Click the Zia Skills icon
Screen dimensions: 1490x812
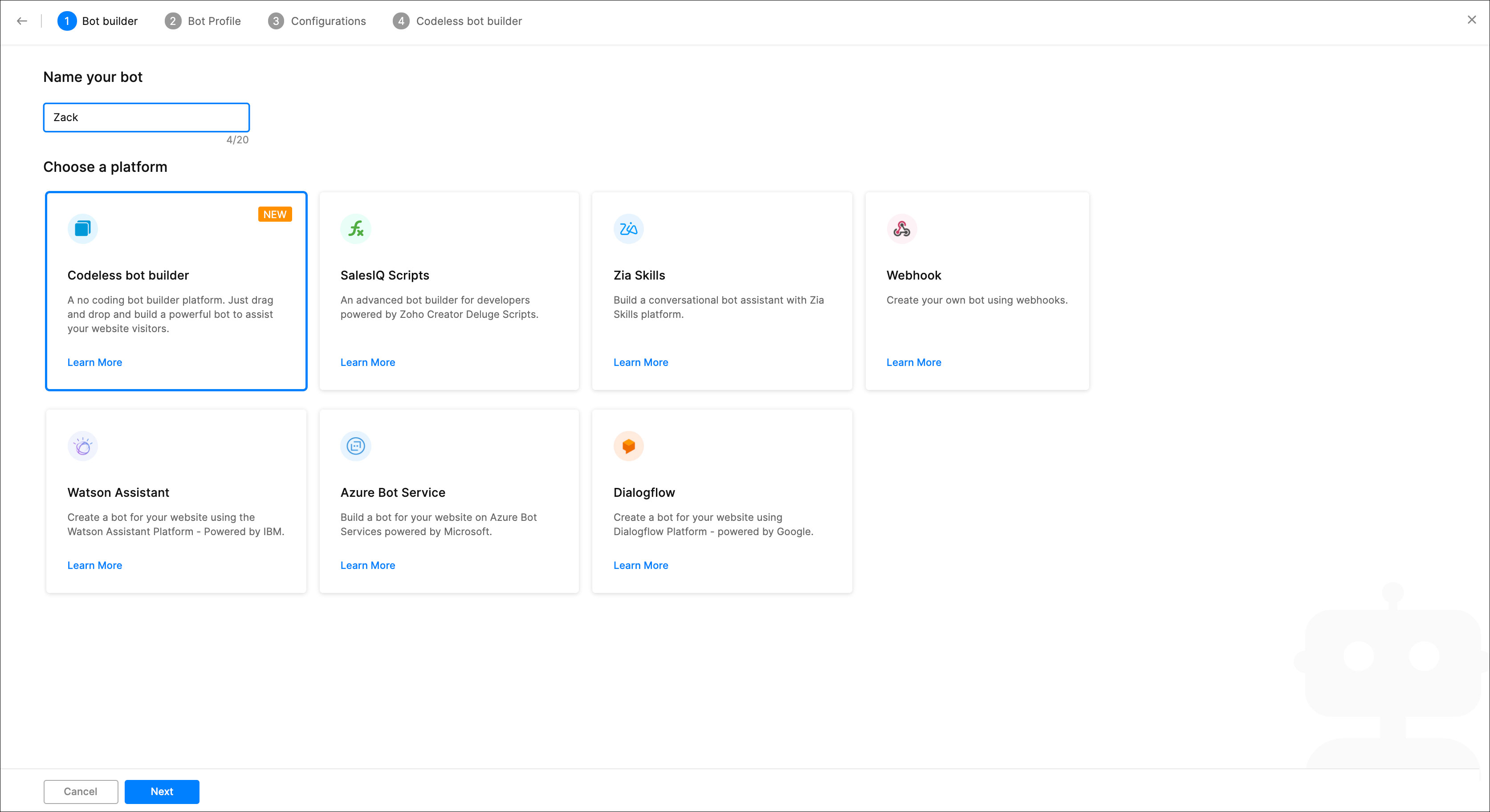[x=629, y=228]
